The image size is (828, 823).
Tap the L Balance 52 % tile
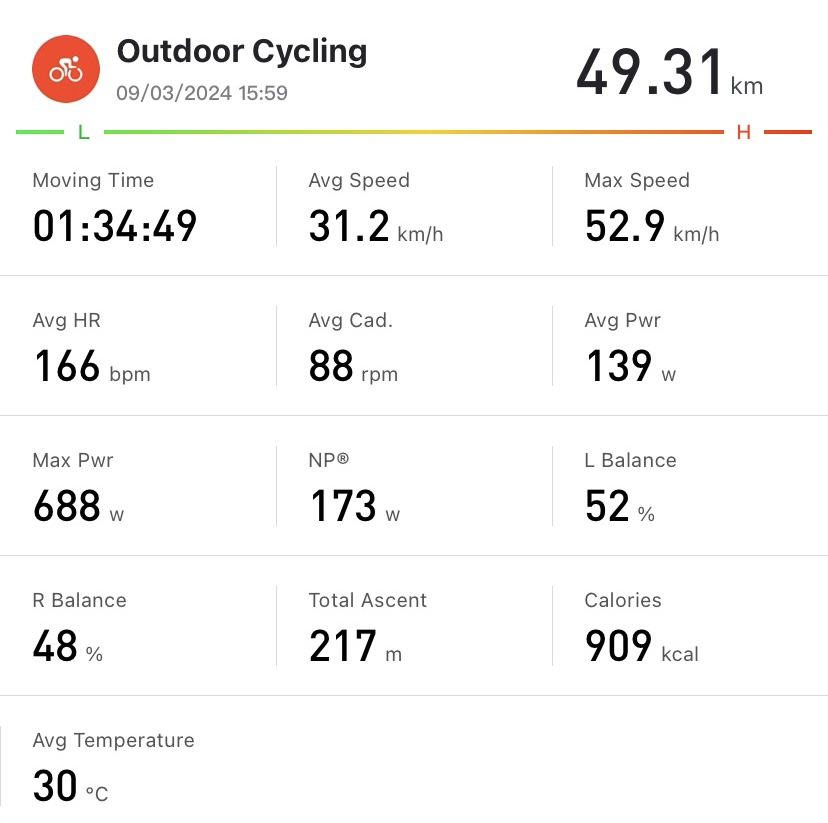coord(690,486)
